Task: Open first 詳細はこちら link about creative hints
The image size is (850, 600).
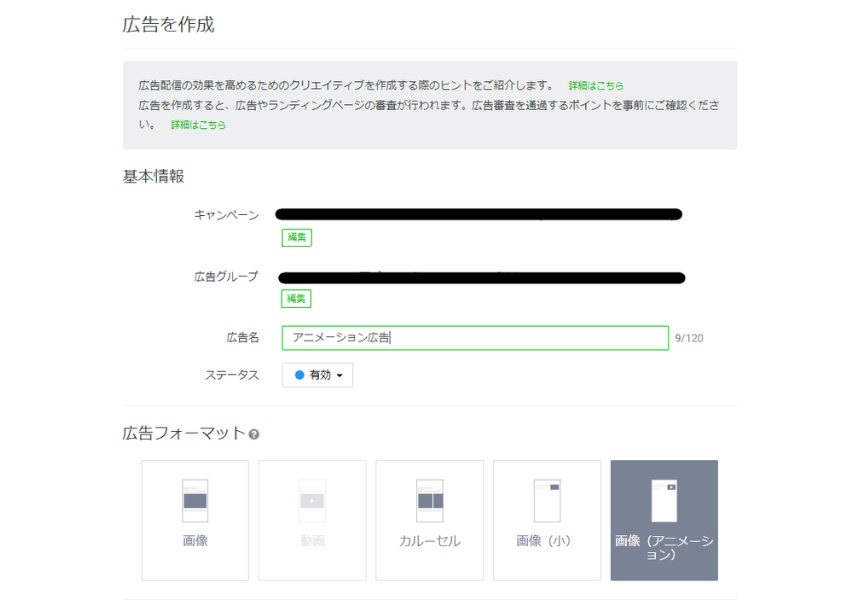Action: (x=596, y=86)
